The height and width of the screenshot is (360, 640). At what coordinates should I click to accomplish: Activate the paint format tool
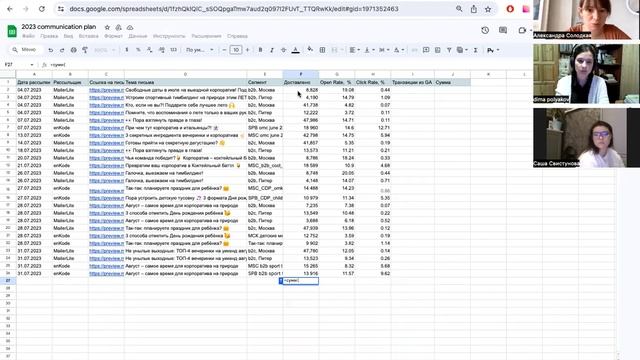[x=85, y=50]
